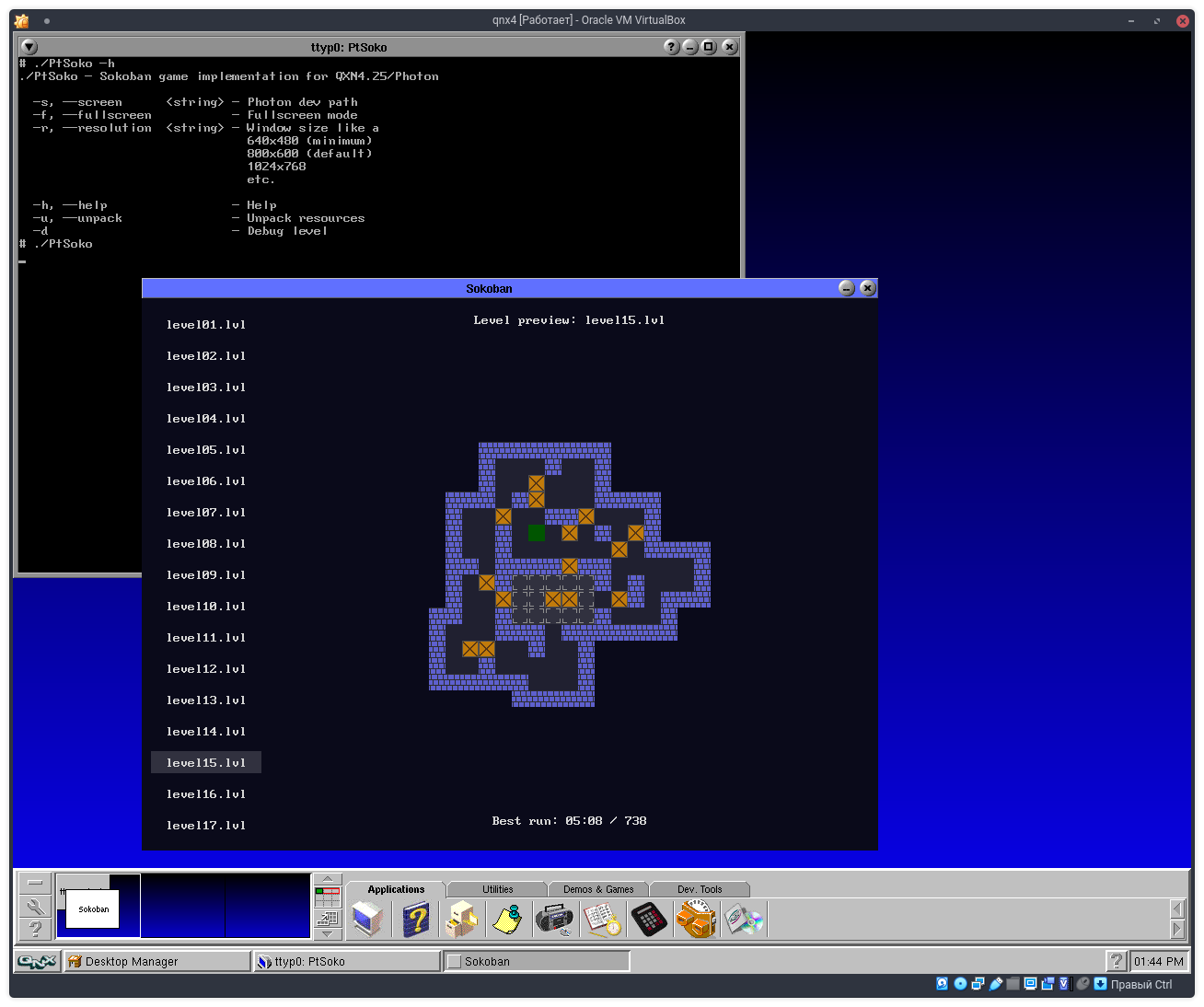Click VirtualBox shared folders status icon
The width and height of the screenshot is (1204, 1007).
tap(1013, 984)
